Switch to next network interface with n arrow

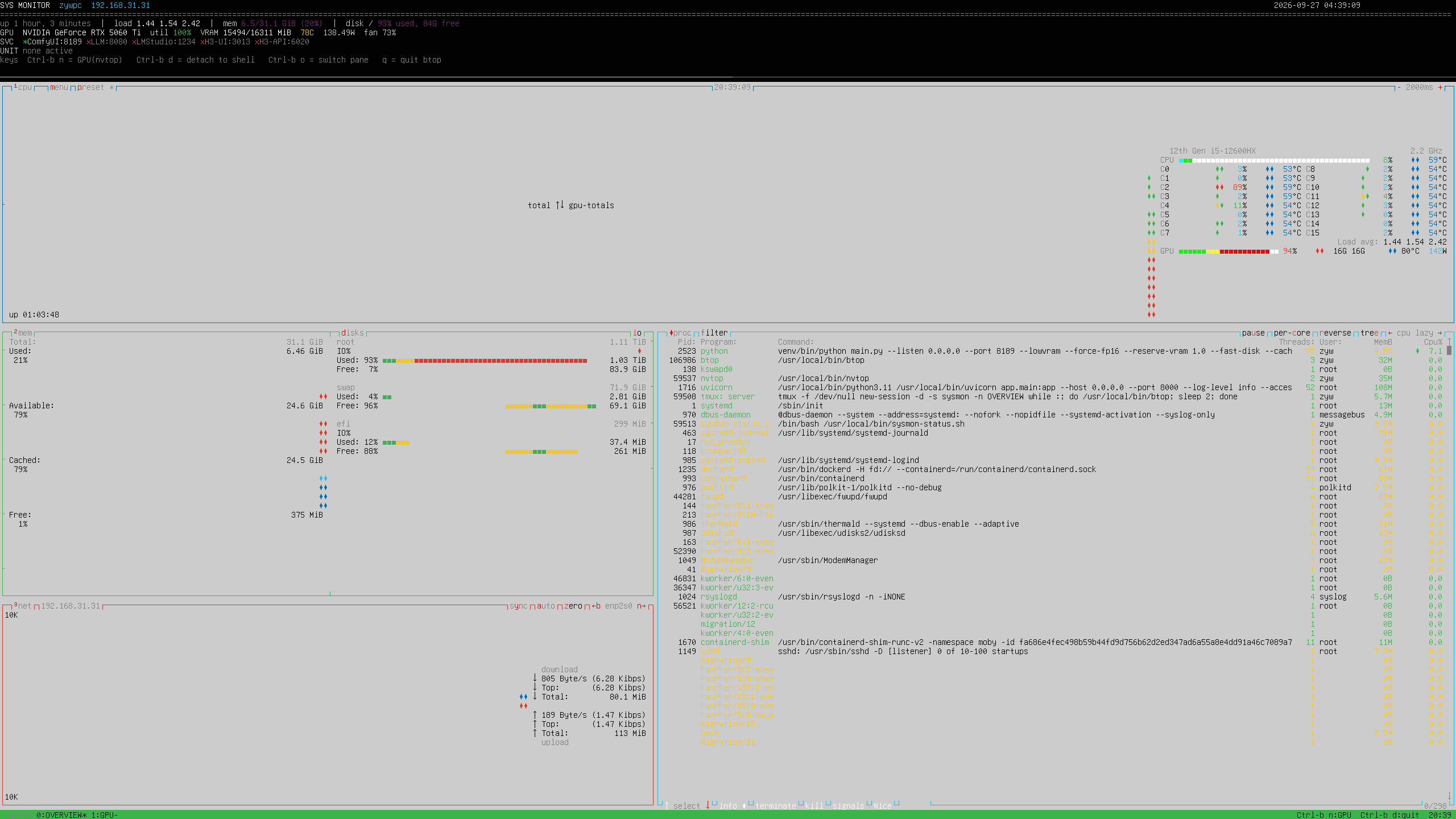click(642, 606)
